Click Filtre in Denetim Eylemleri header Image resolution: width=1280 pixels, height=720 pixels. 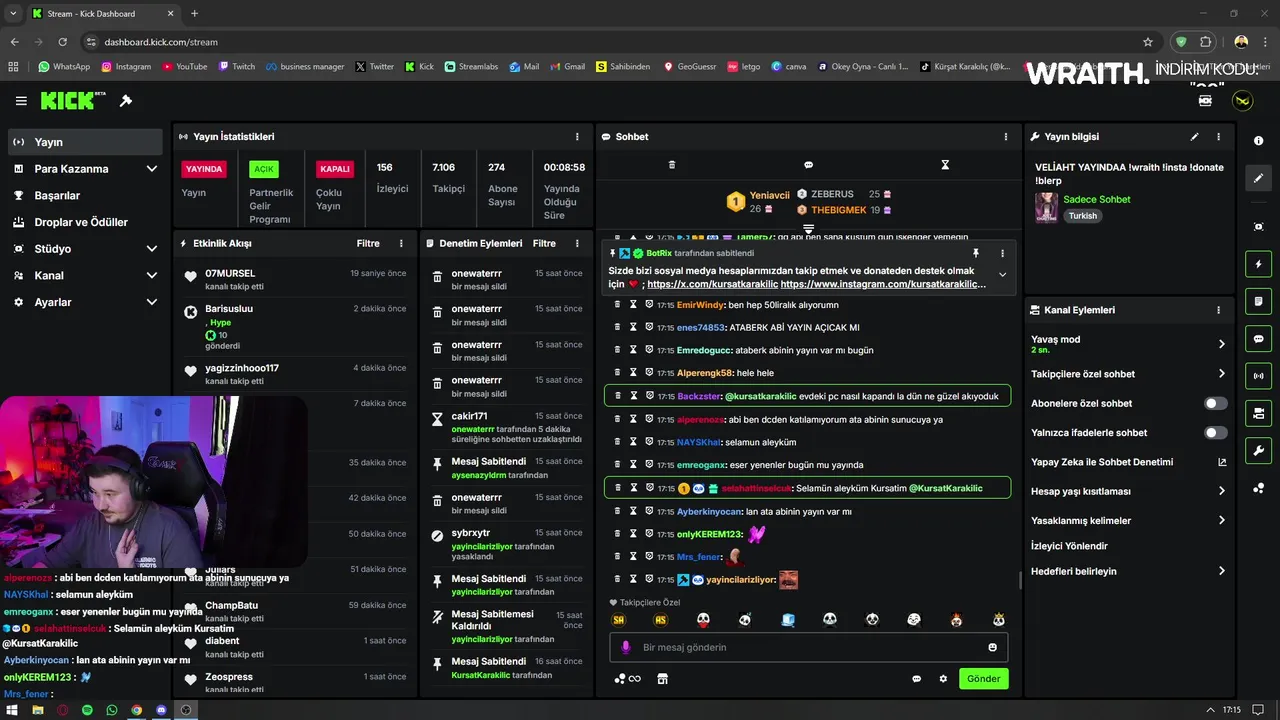coord(544,243)
